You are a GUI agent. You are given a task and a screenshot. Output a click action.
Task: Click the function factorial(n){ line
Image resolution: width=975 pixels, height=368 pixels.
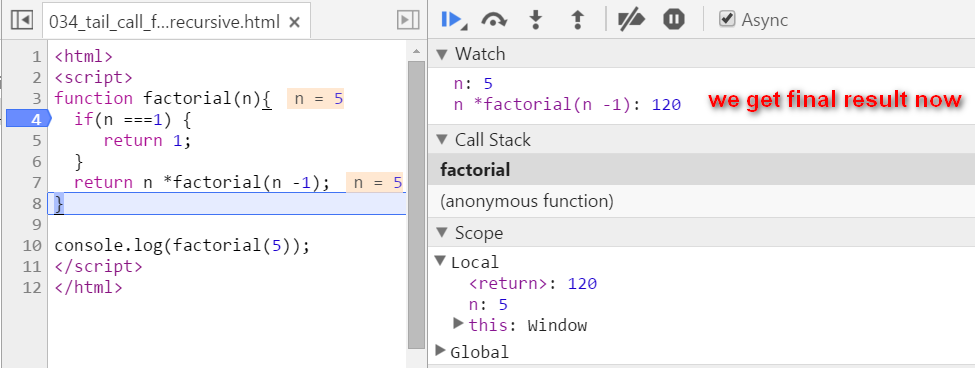point(163,98)
